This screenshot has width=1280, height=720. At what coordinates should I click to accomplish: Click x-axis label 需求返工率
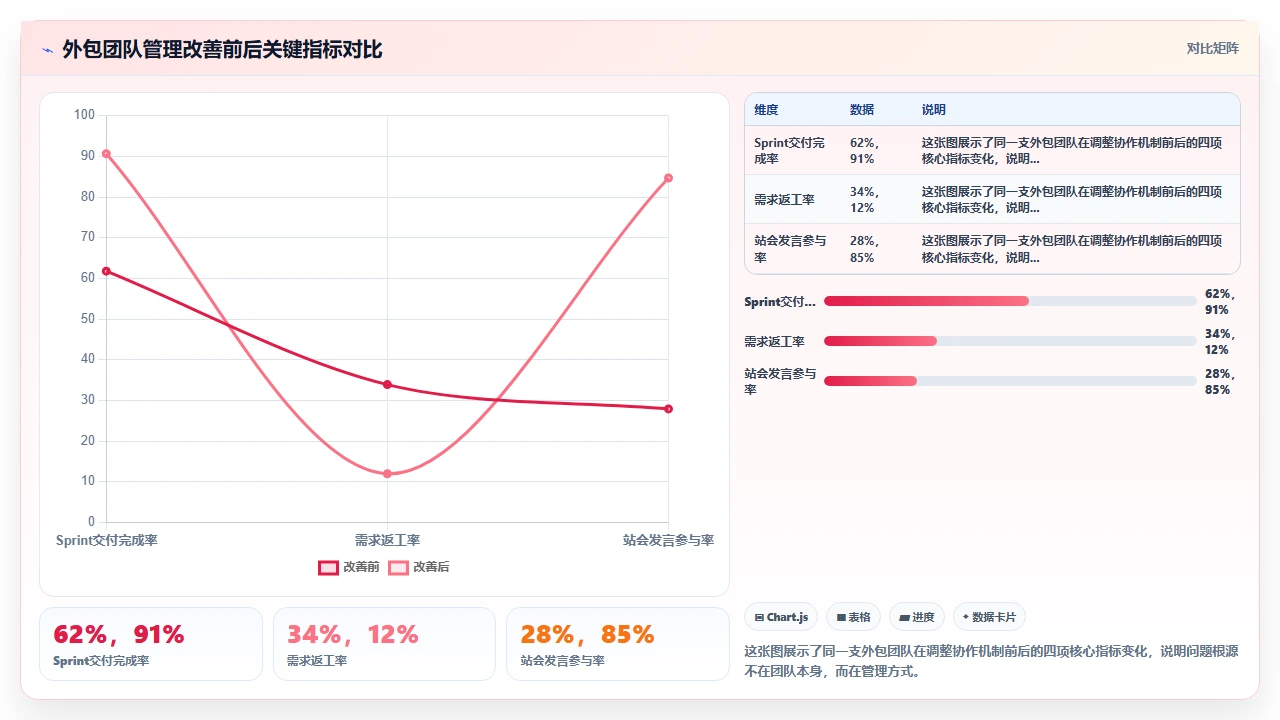[x=387, y=540]
